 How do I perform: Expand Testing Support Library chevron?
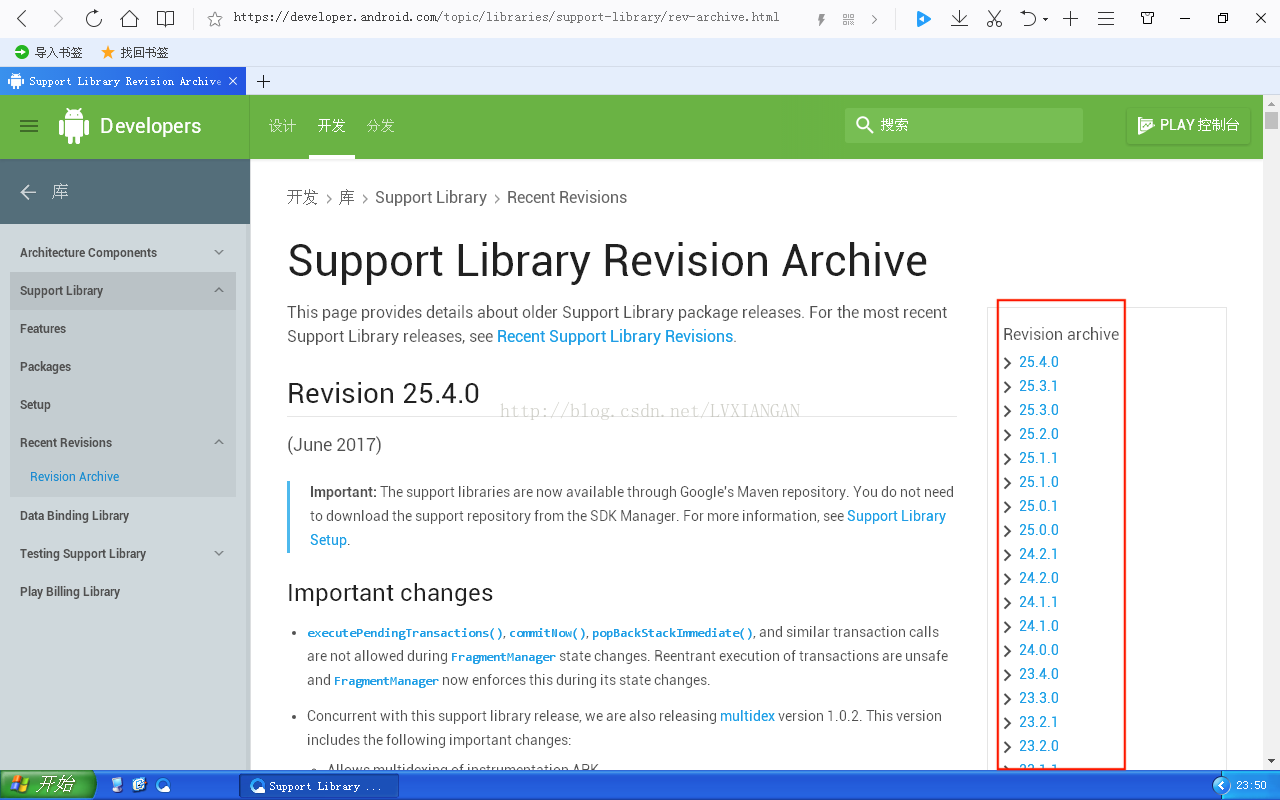point(219,553)
